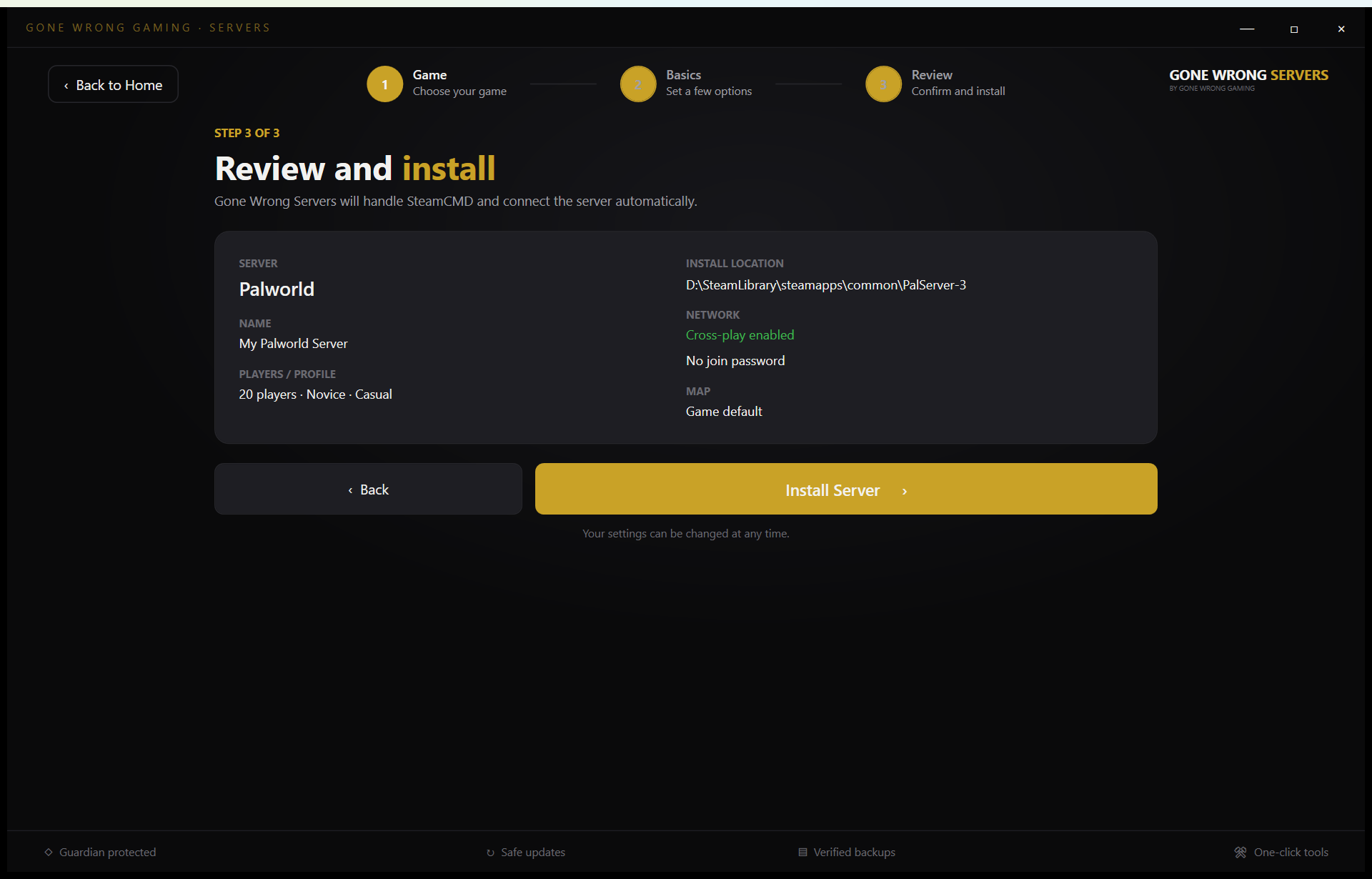1372x879 pixels.
Task: Click the chevron in Back to Home
Action: click(66, 86)
